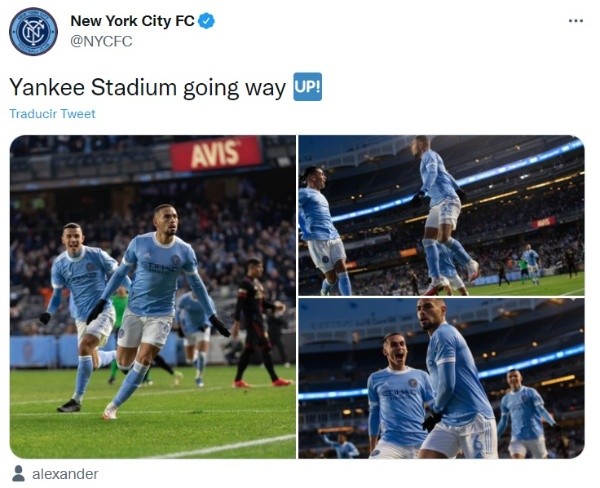Click the person icon beside alexander
This screenshot has width=600, height=488.
pyautogui.click(x=18, y=473)
